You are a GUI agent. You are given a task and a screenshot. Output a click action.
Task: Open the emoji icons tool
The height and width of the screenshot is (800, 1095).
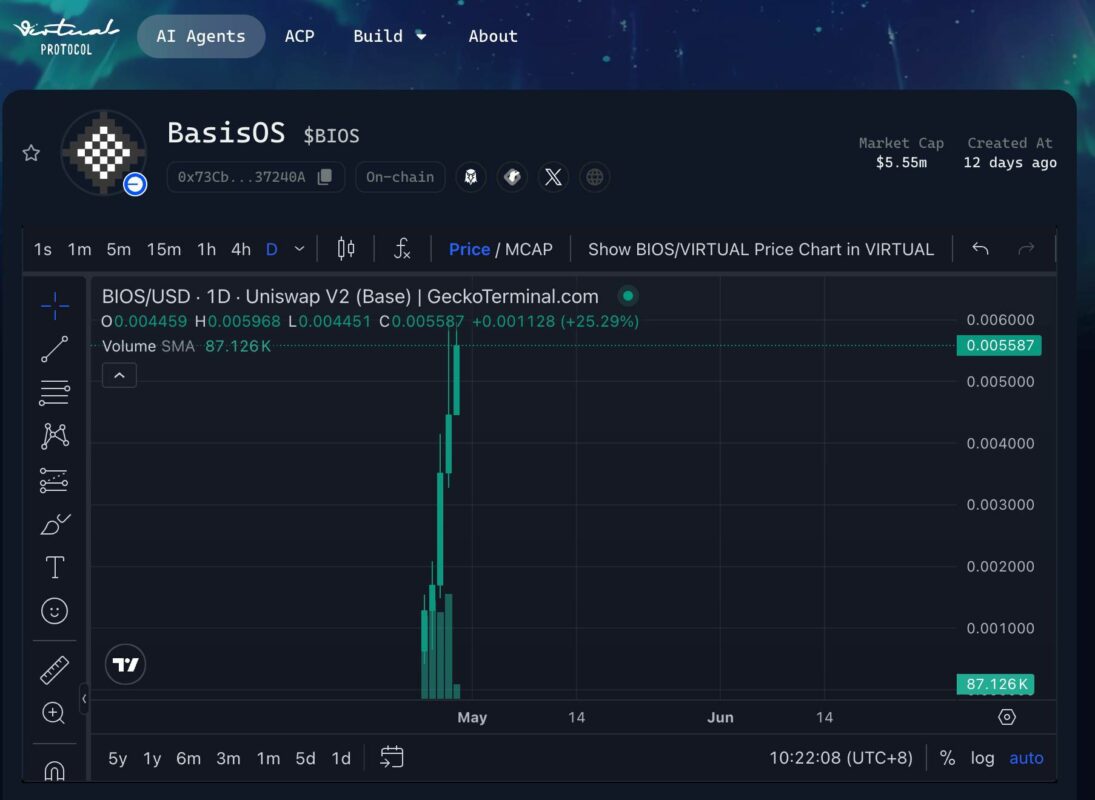click(54, 611)
